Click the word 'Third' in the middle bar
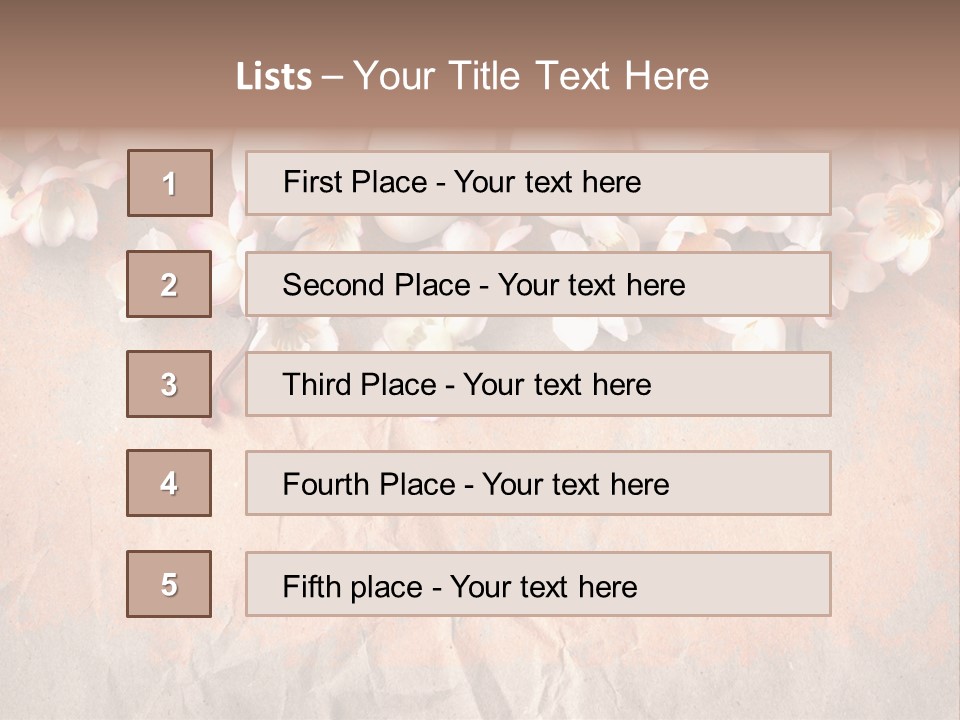The width and height of the screenshot is (960, 720). (x=318, y=385)
